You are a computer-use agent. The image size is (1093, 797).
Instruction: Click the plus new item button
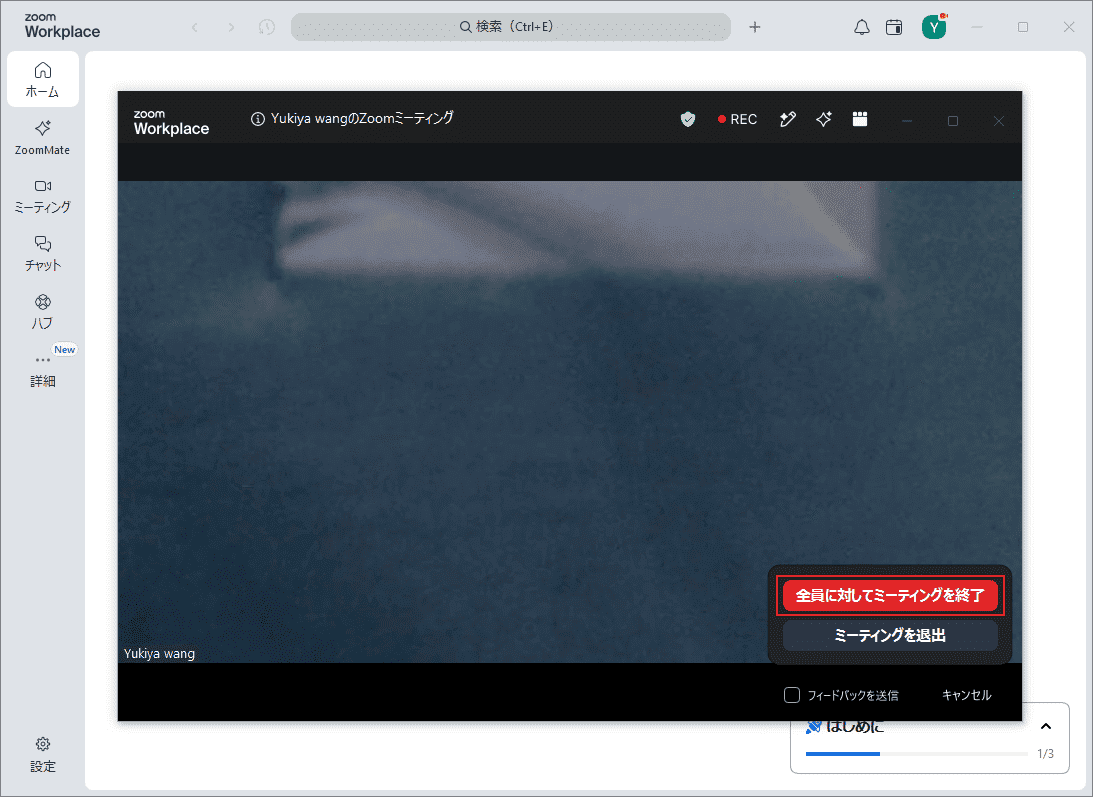754,27
